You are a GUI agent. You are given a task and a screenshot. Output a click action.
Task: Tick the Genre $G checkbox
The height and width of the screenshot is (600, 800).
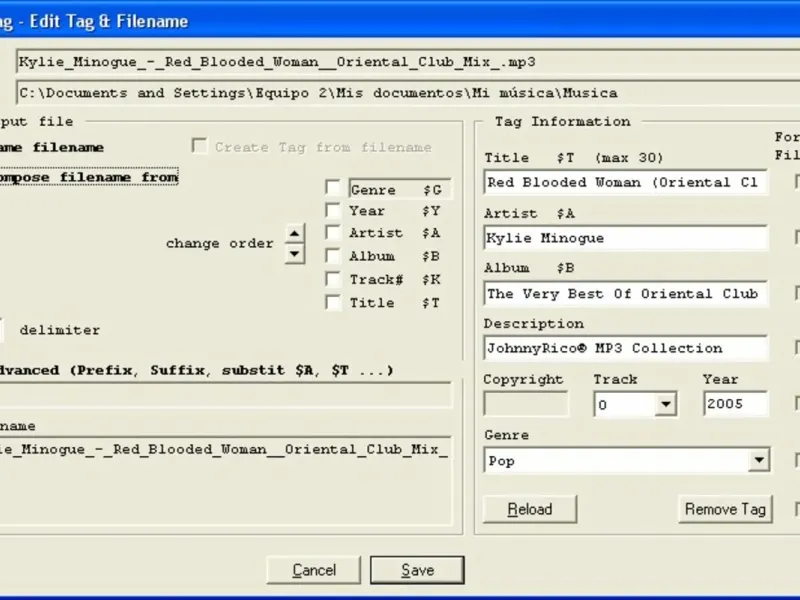[x=333, y=188]
